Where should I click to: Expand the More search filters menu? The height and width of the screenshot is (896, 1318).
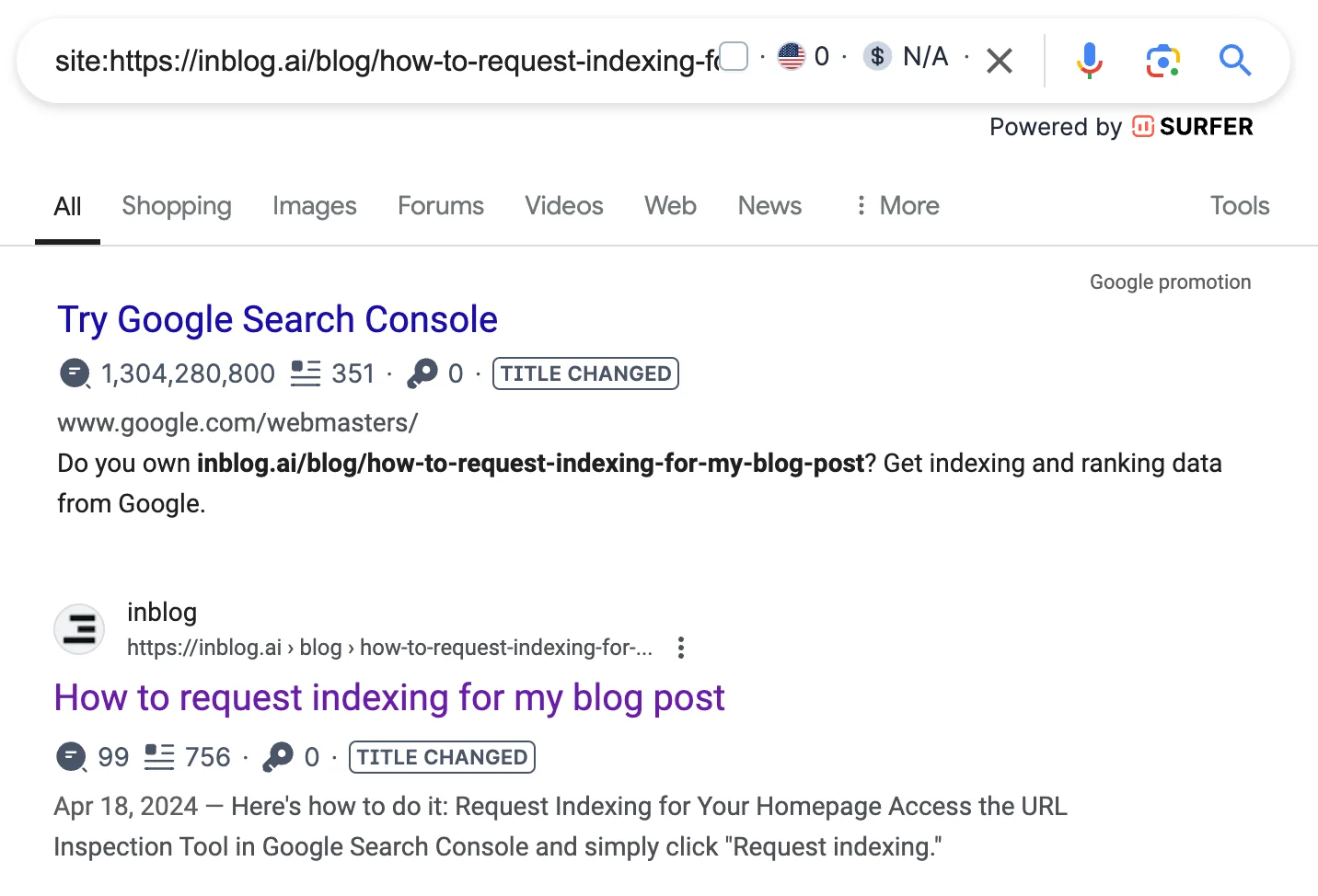[897, 206]
